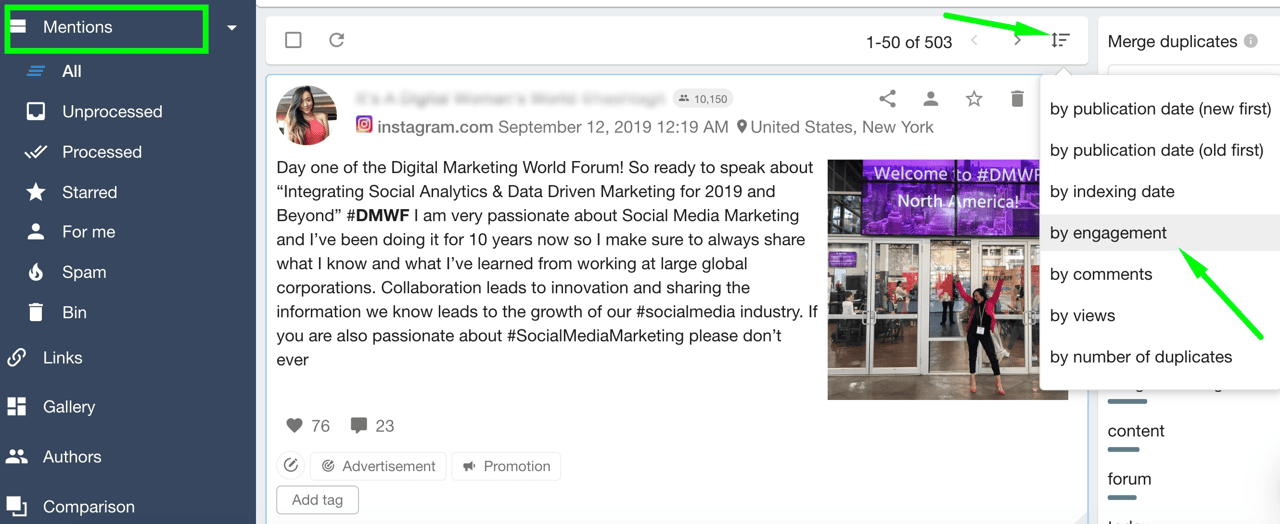Screen dimensions: 1280x524
Task: Sort mentions by engagement
Action: click(1160, 233)
